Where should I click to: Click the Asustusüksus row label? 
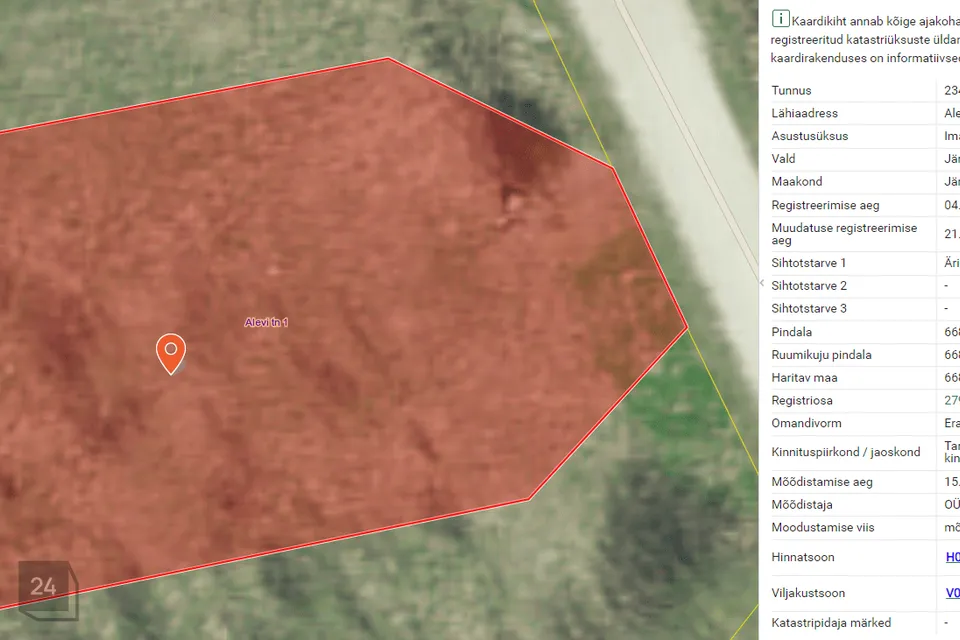pyautogui.click(x=810, y=136)
